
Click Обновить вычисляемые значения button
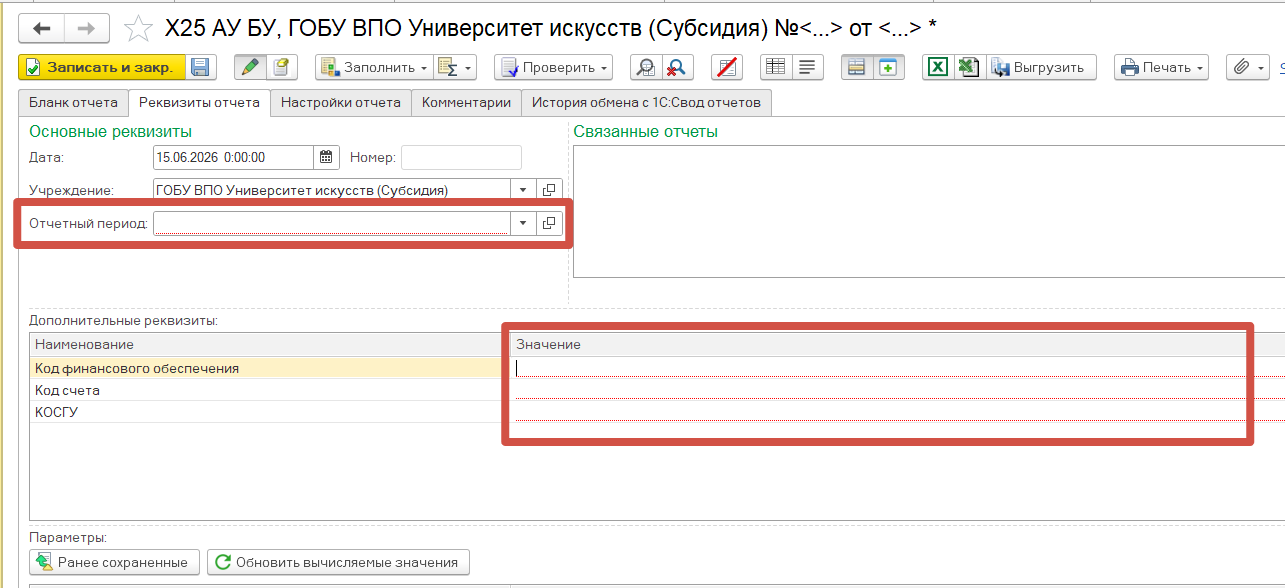click(338, 562)
